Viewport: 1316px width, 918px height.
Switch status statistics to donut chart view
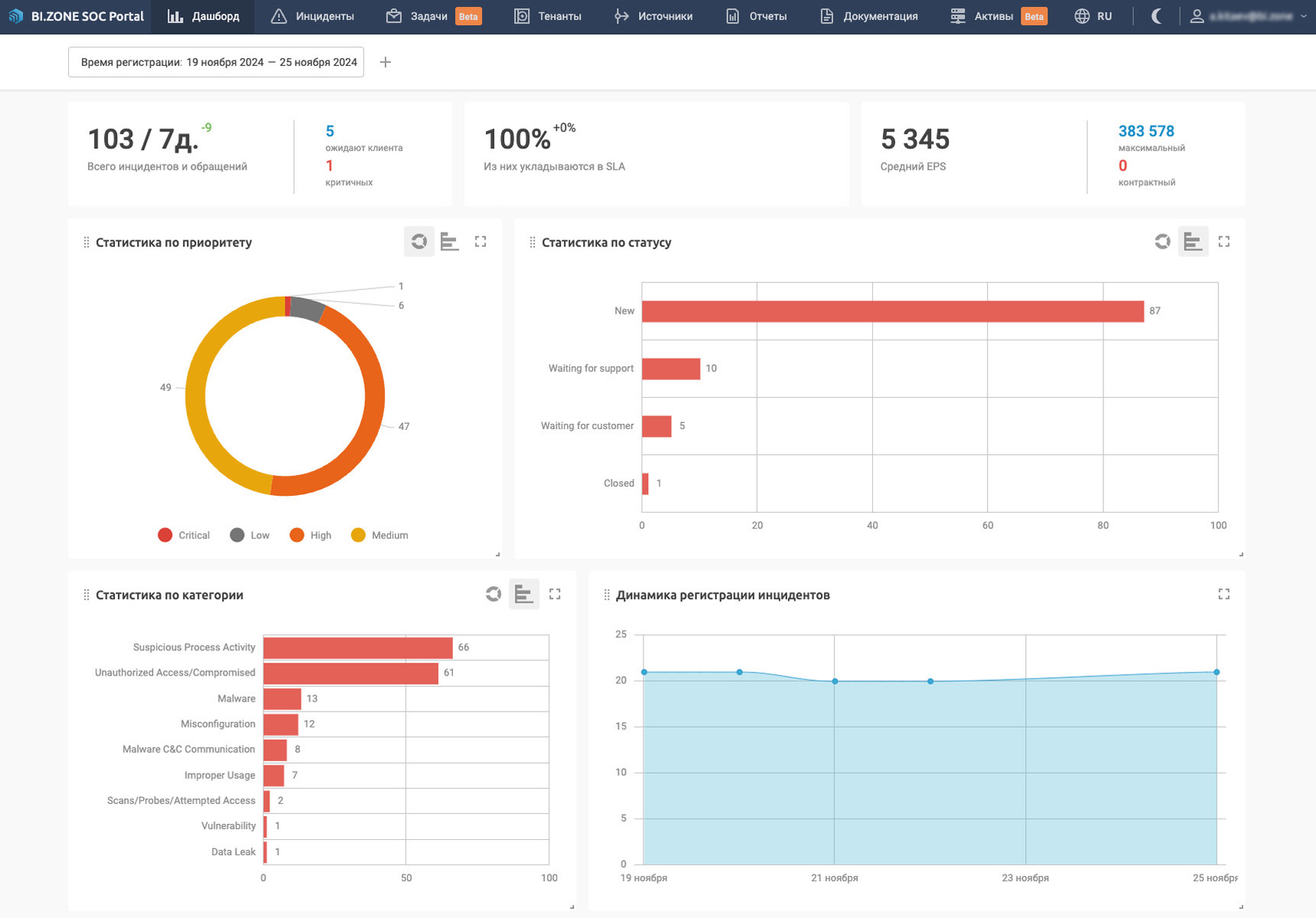(x=1162, y=242)
